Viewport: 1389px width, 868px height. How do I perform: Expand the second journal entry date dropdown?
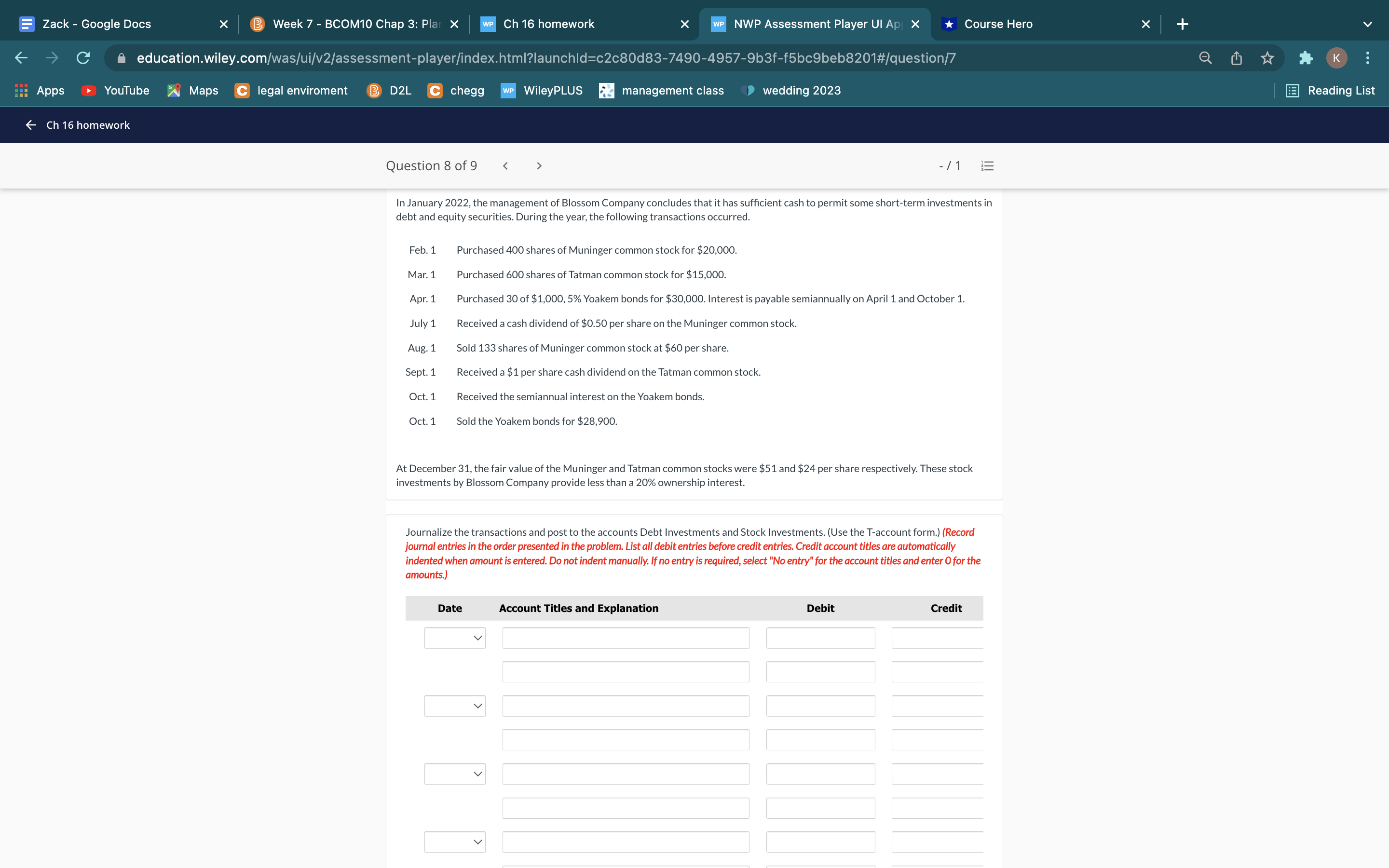click(455, 705)
